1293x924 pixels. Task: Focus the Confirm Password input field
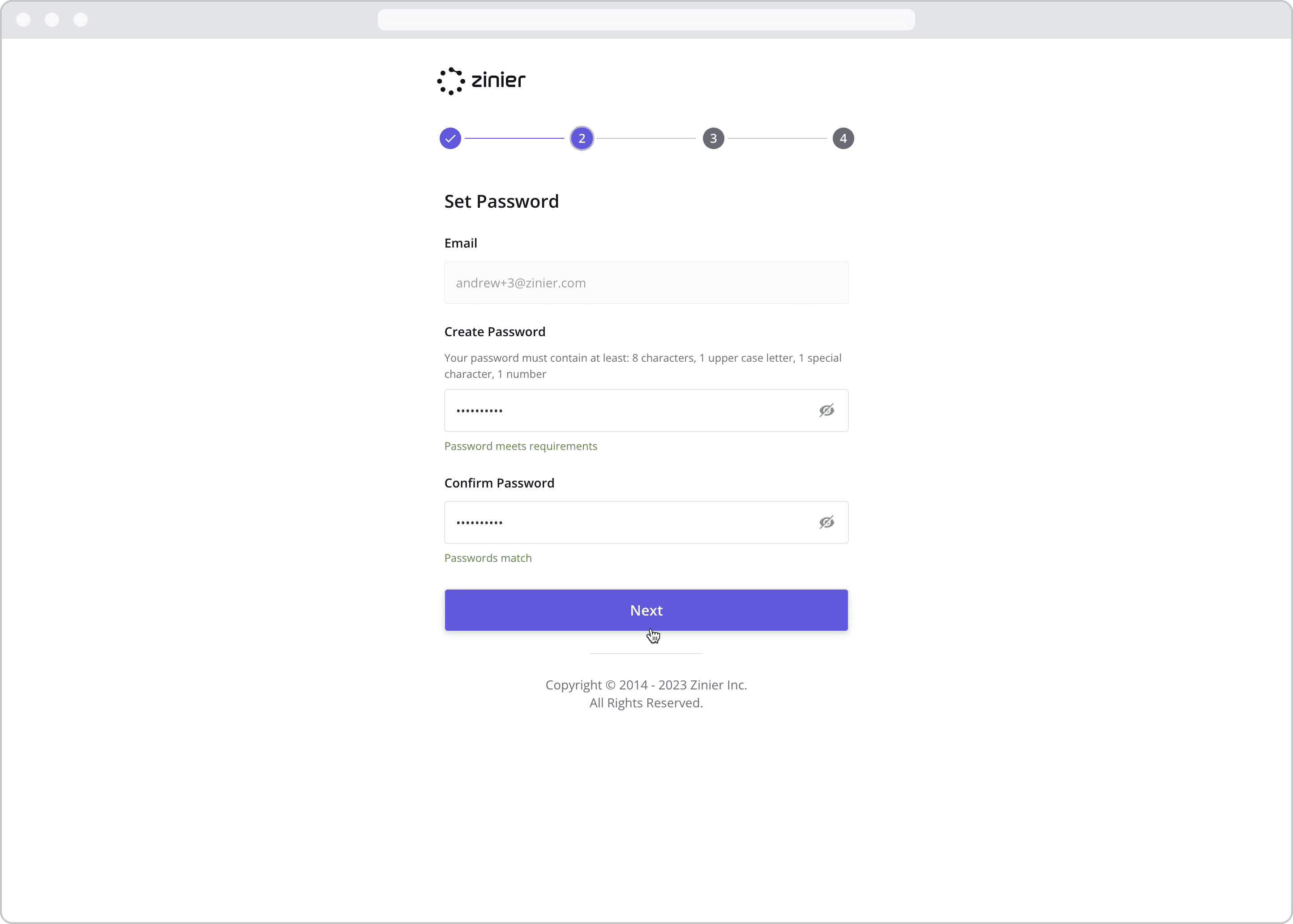tap(626, 522)
